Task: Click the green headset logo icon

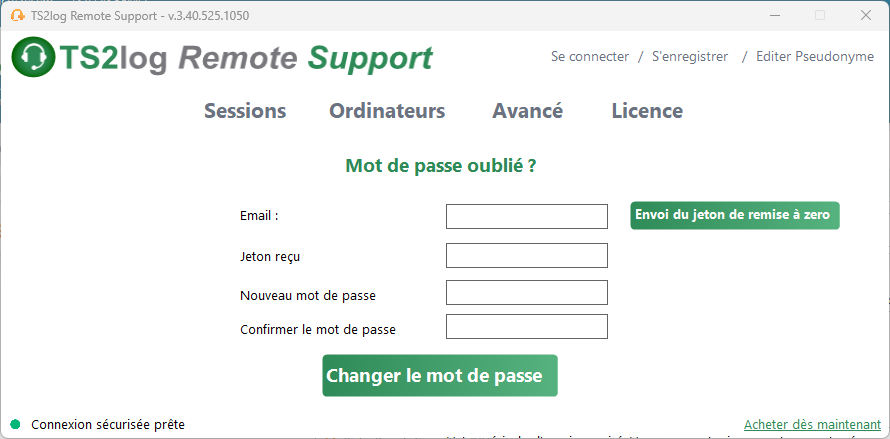Action: coord(33,57)
